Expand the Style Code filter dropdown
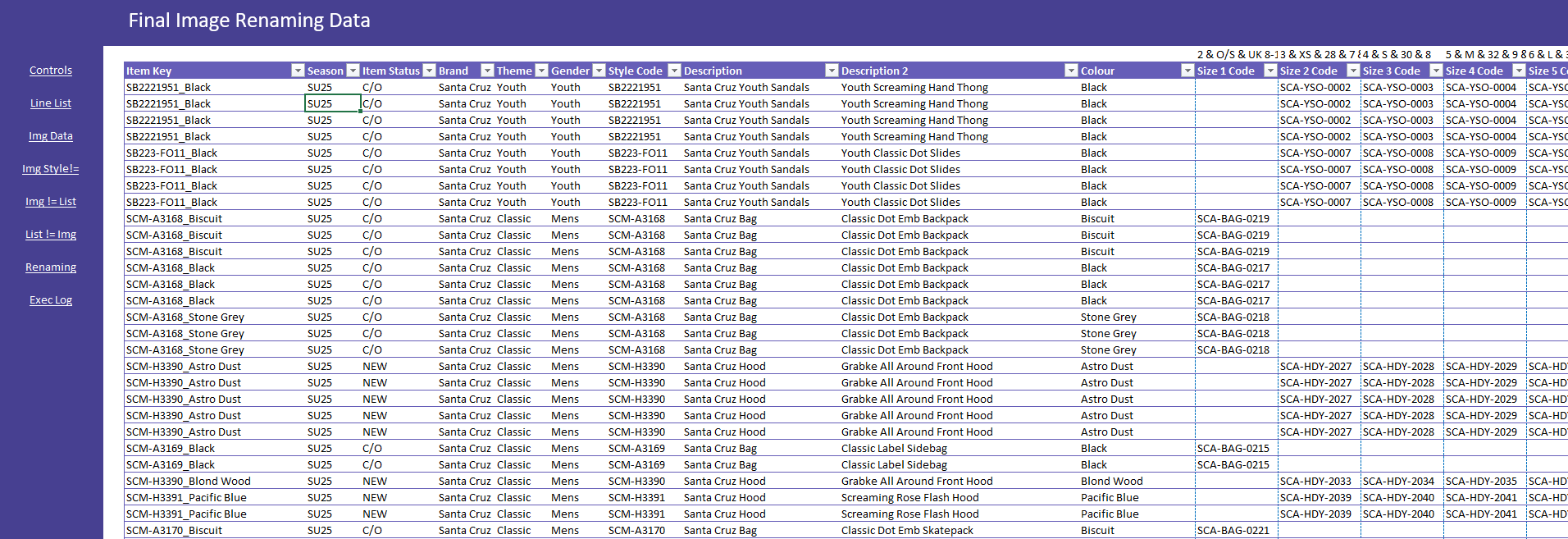 coord(674,71)
